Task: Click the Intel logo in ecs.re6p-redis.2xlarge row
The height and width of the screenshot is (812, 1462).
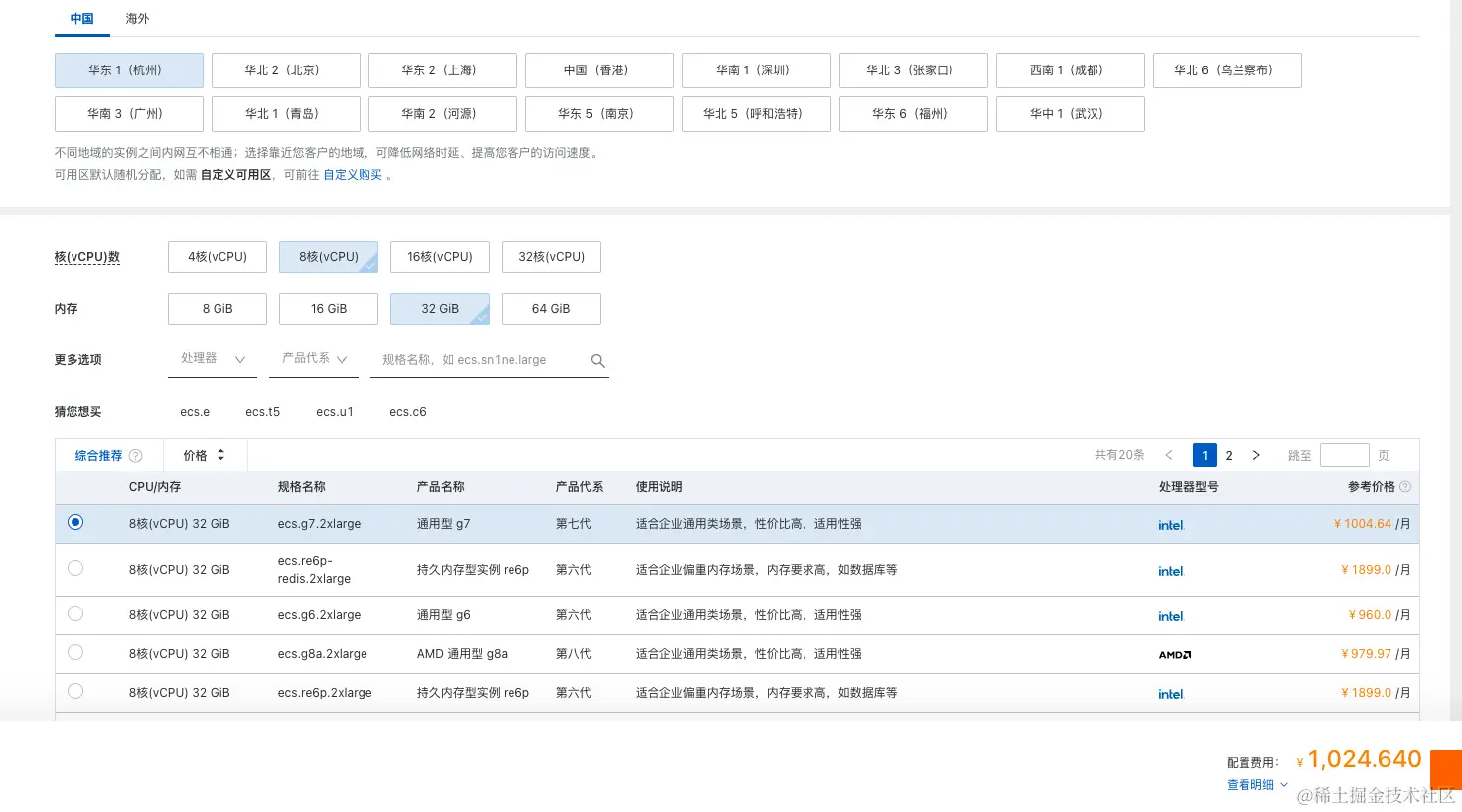Action: (x=1171, y=571)
